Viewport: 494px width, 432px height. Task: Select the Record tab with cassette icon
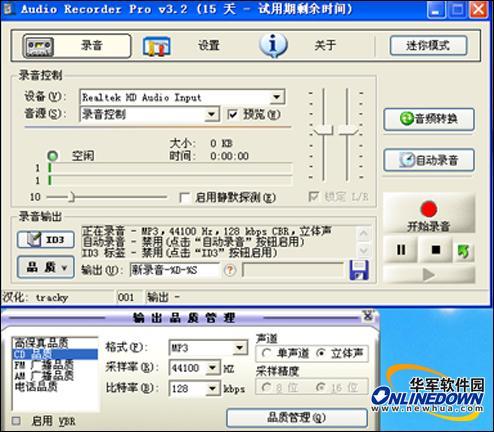pos(77,46)
